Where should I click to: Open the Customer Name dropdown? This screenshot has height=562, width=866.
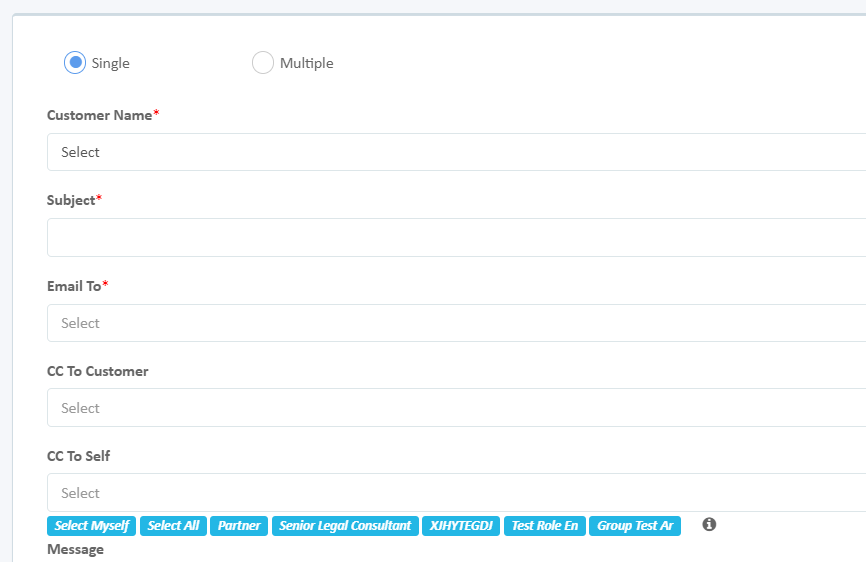(x=456, y=152)
